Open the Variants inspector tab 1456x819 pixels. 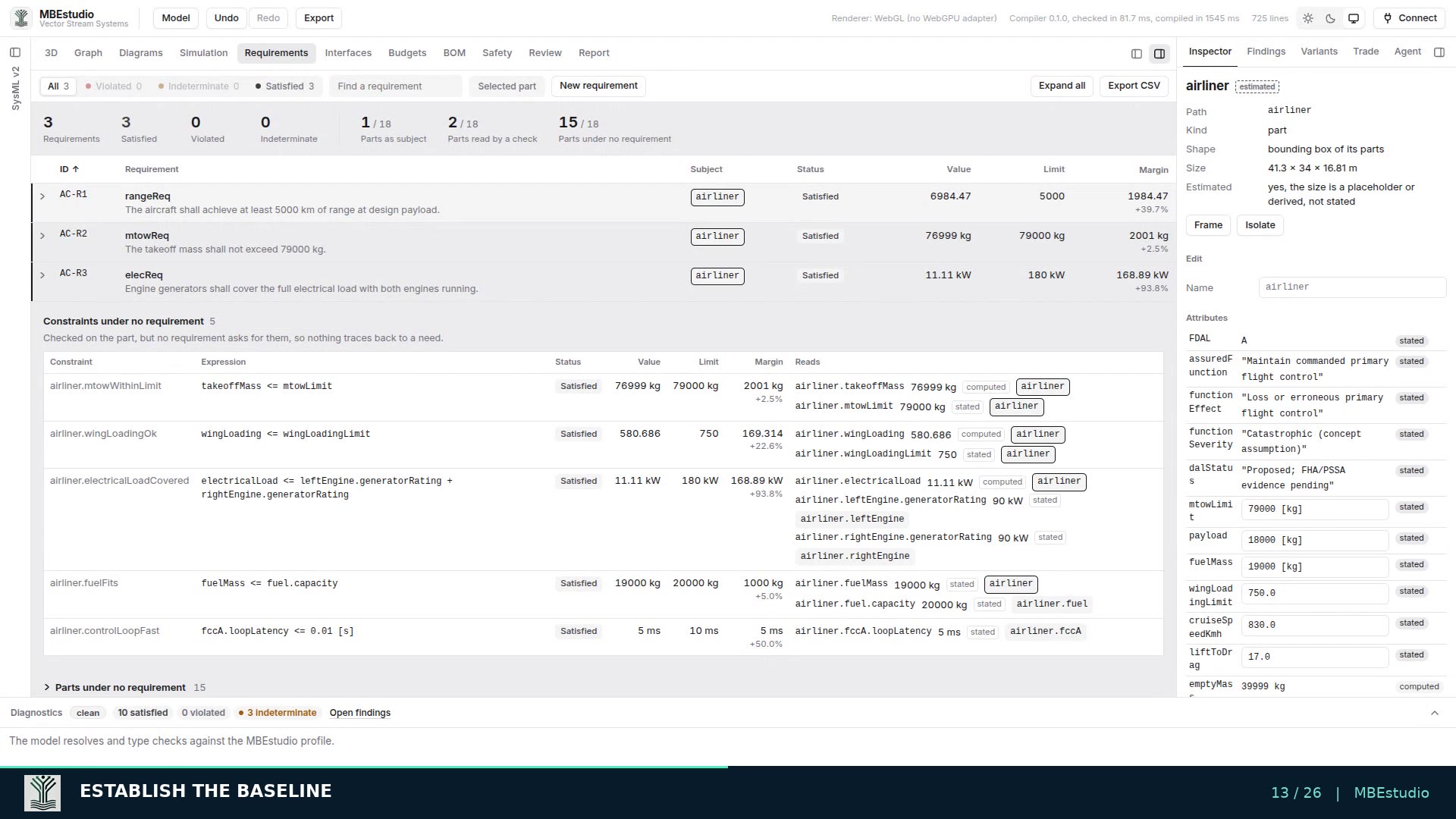tap(1319, 52)
